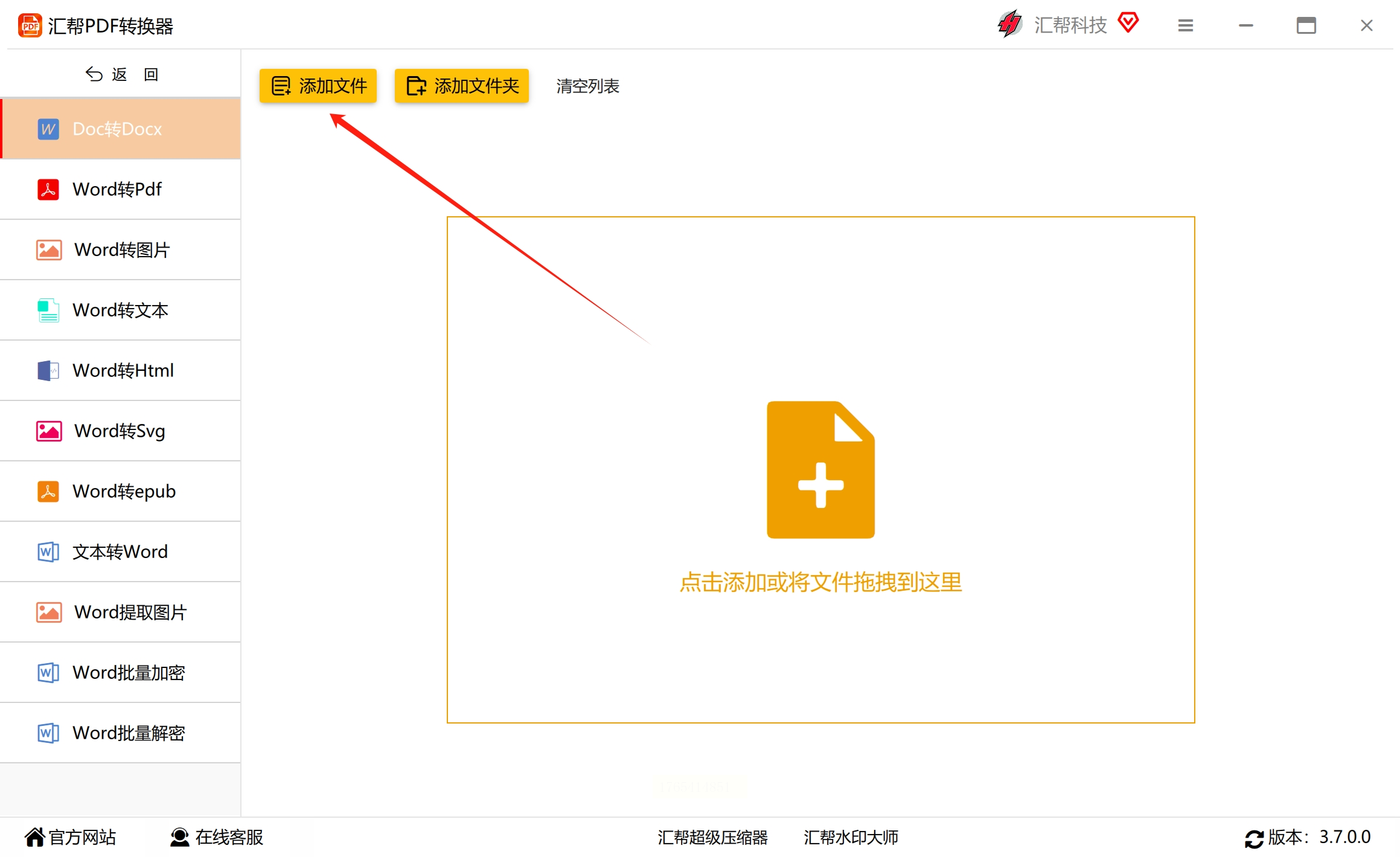Click the Word转Html icon in sidebar
The width and height of the screenshot is (1400, 857).
[48, 371]
